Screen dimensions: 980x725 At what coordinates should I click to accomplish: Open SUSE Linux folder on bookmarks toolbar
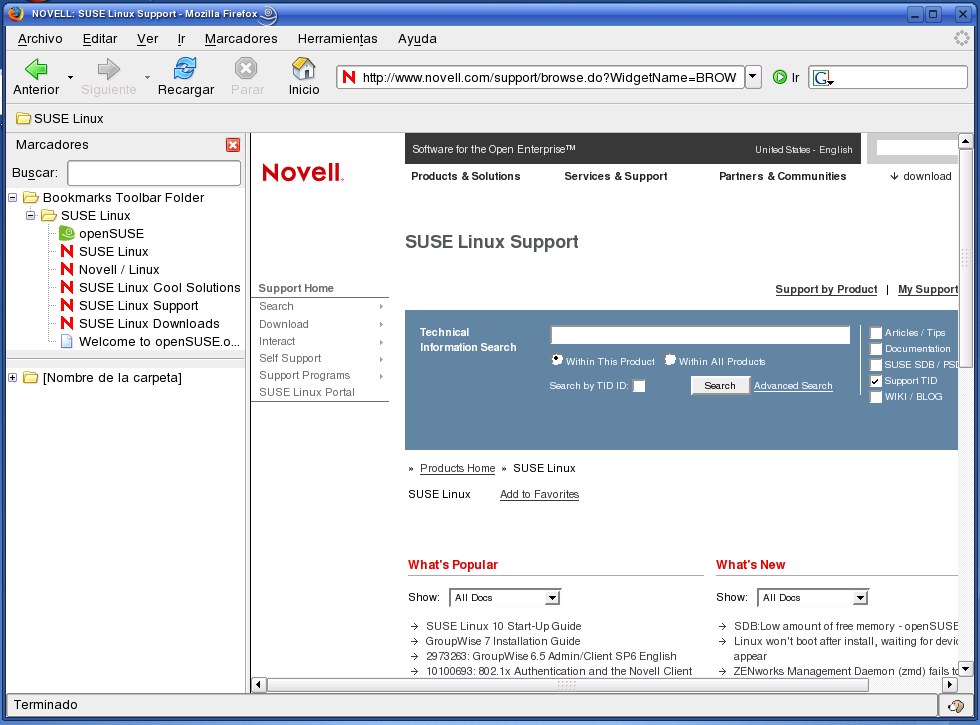click(x=60, y=119)
